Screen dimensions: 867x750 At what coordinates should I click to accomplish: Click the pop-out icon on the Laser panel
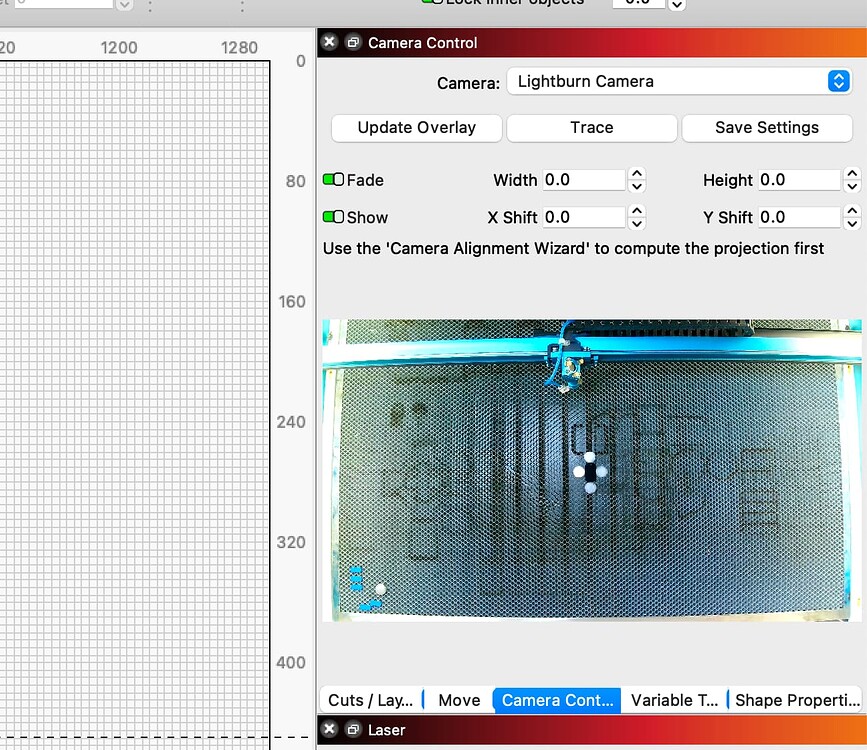coord(352,730)
